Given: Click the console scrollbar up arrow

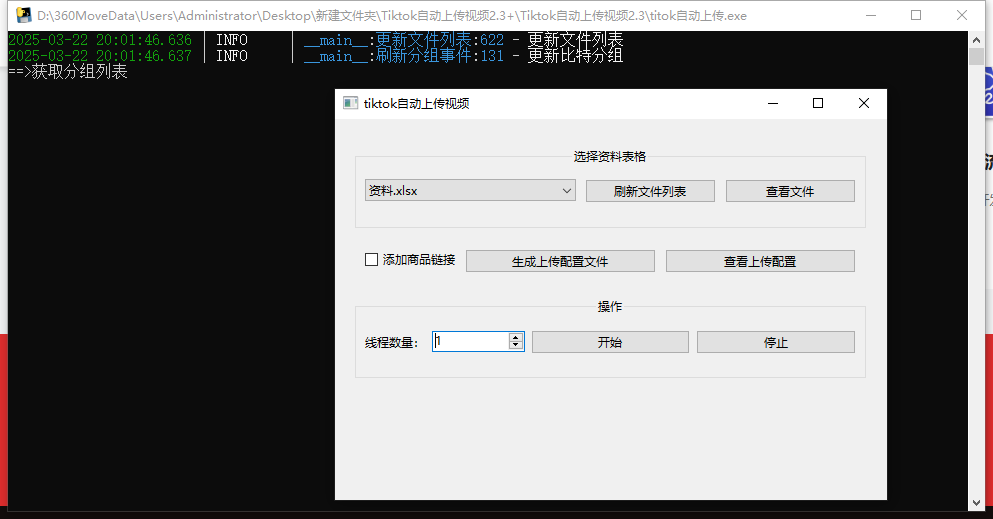Looking at the screenshot, I should click(x=977, y=39).
